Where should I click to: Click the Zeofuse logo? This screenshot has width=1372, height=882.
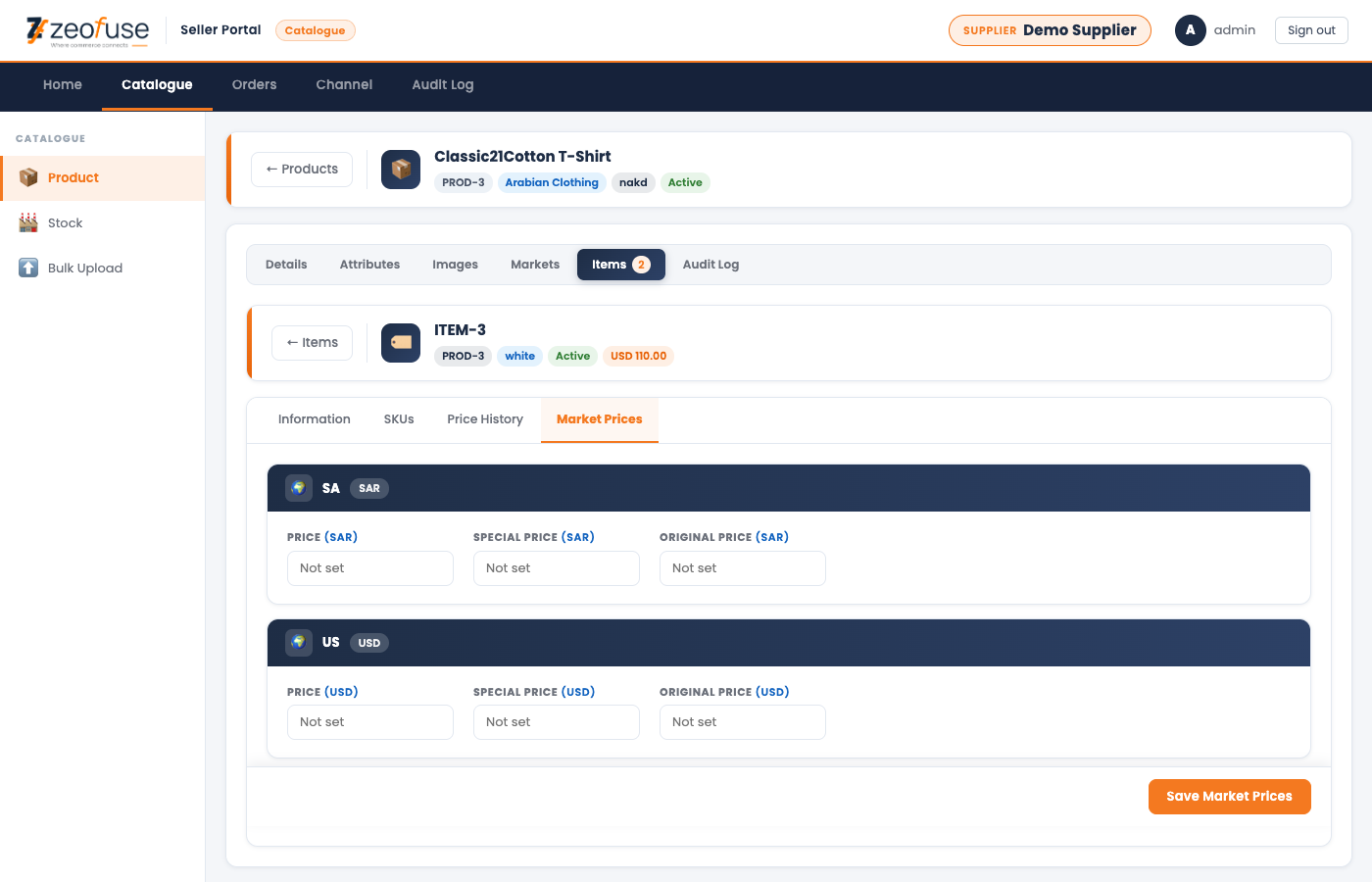tap(87, 31)
